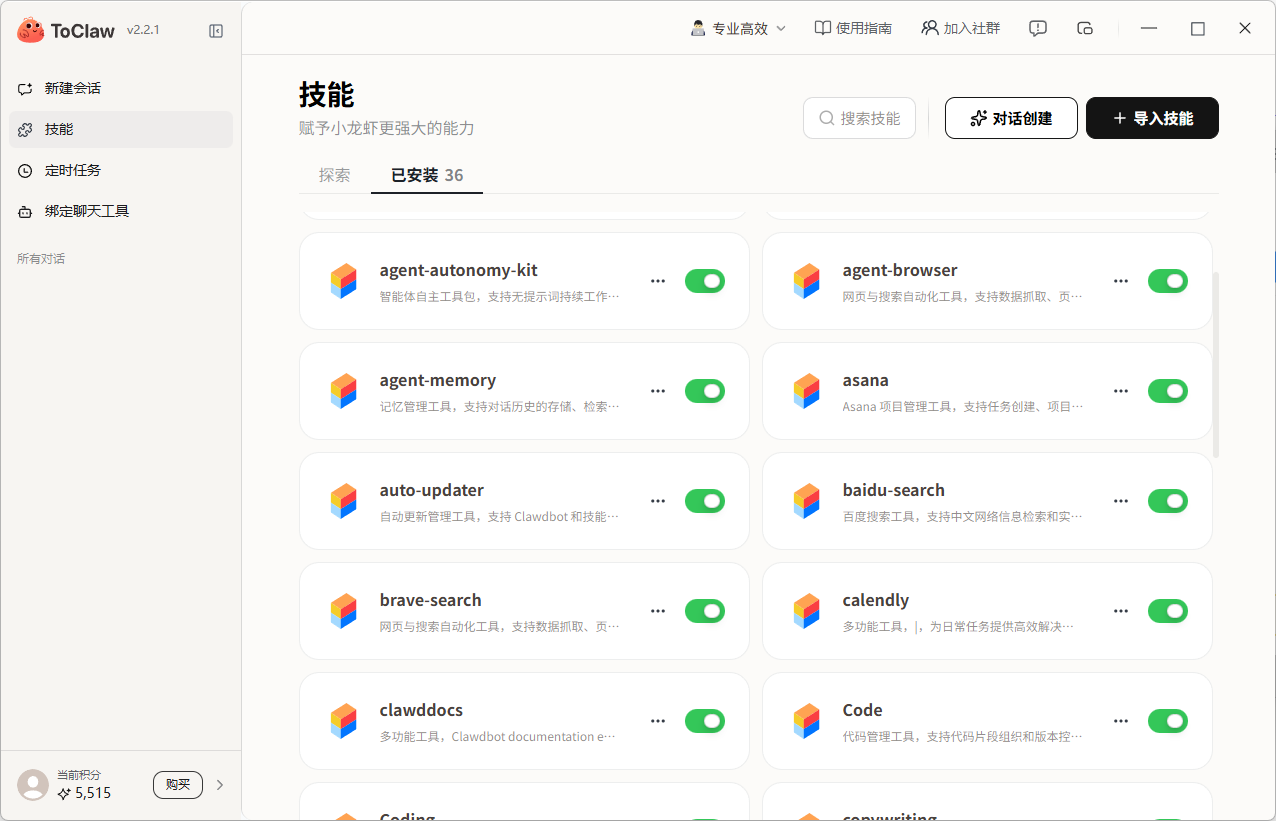Open more options for brave-search
The image size is (1276, 821).
click(658, 611)
